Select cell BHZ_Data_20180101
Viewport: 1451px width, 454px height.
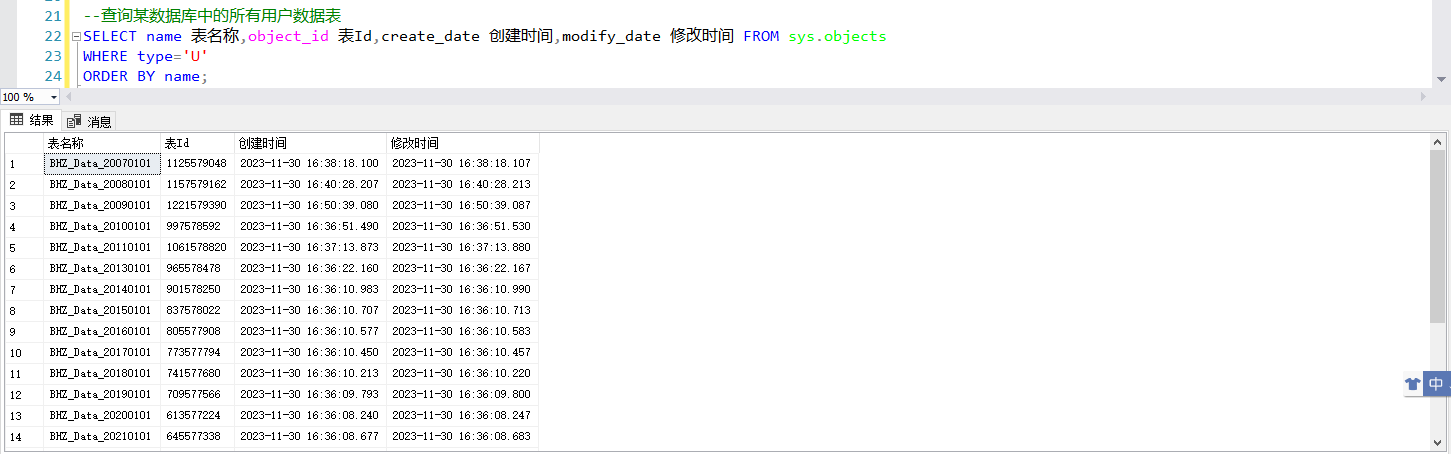(x=102, y=373)
